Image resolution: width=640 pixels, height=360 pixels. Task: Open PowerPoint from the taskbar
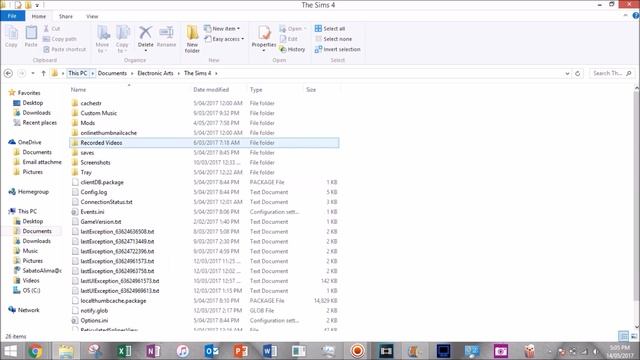pos(240,351)
